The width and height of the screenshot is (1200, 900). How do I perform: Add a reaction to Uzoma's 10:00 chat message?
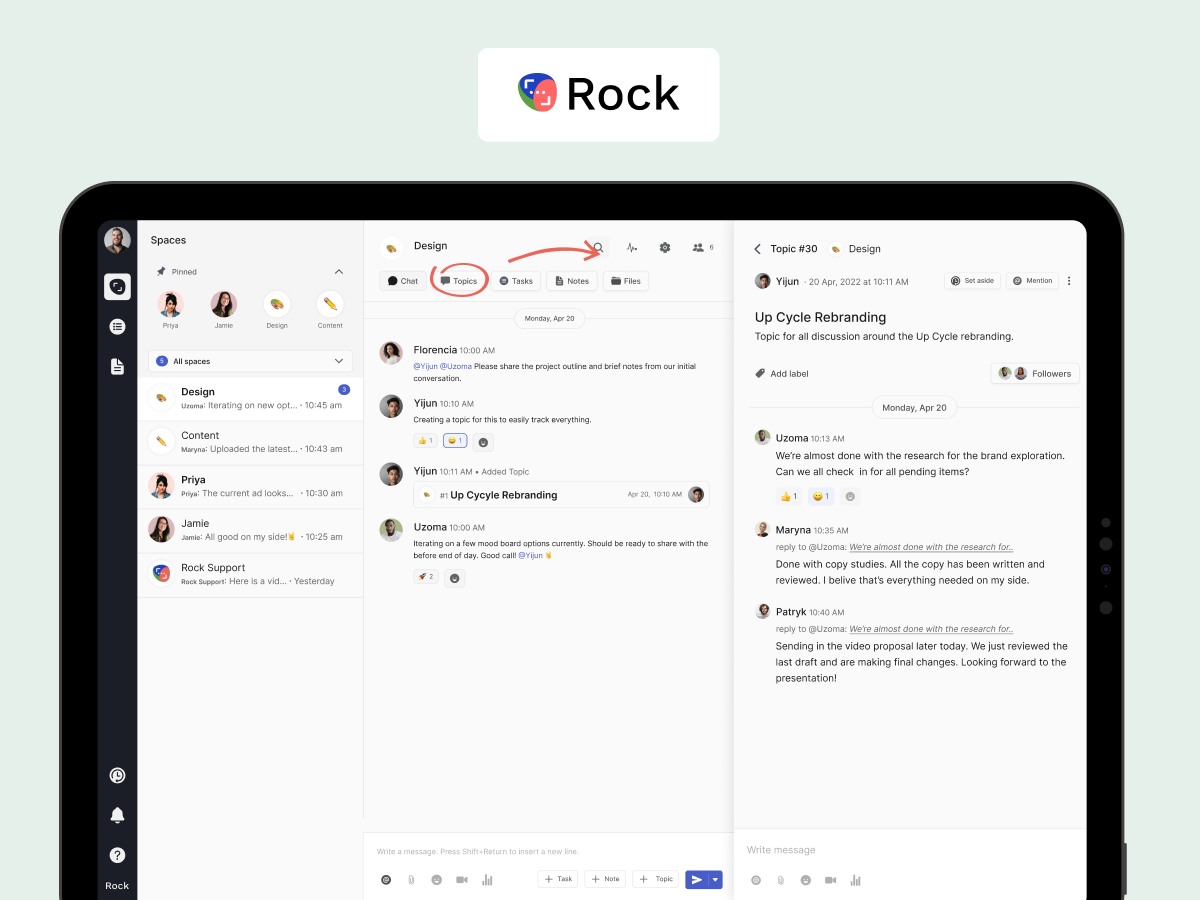point(455,578)
